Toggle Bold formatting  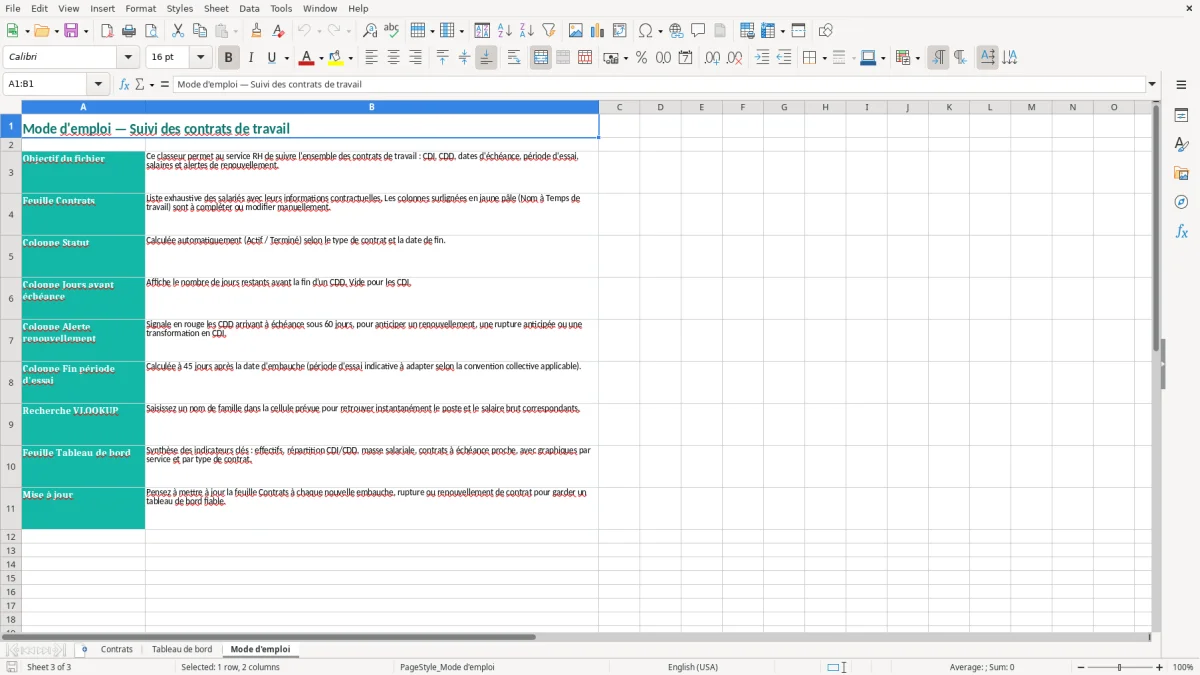[228, 58]
